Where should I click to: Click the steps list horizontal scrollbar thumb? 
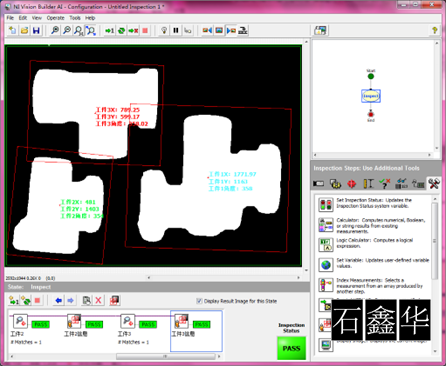pyautogui.click(x=165, y=356)
